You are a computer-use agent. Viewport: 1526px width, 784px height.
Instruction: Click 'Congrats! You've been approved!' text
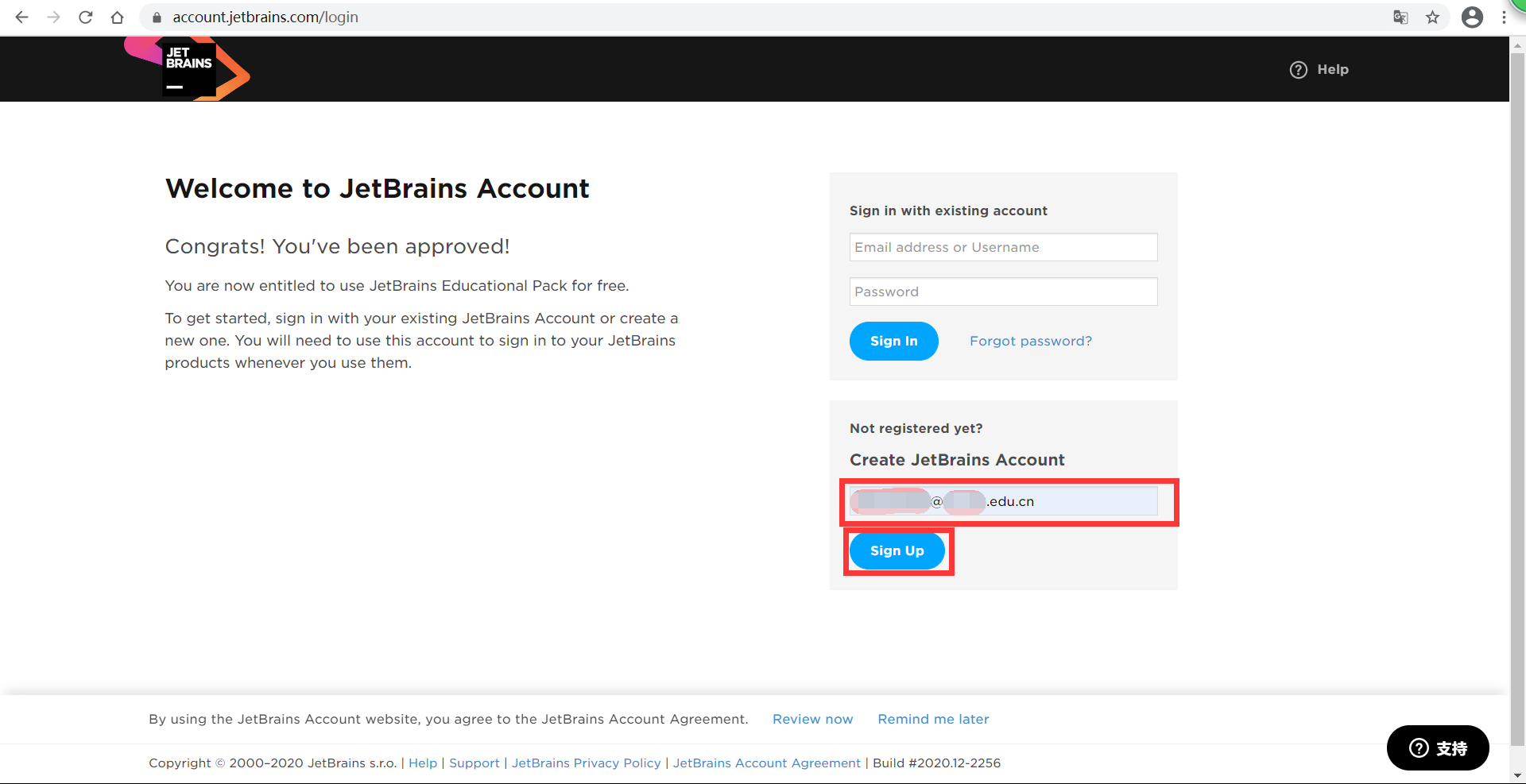coord(337,246)
